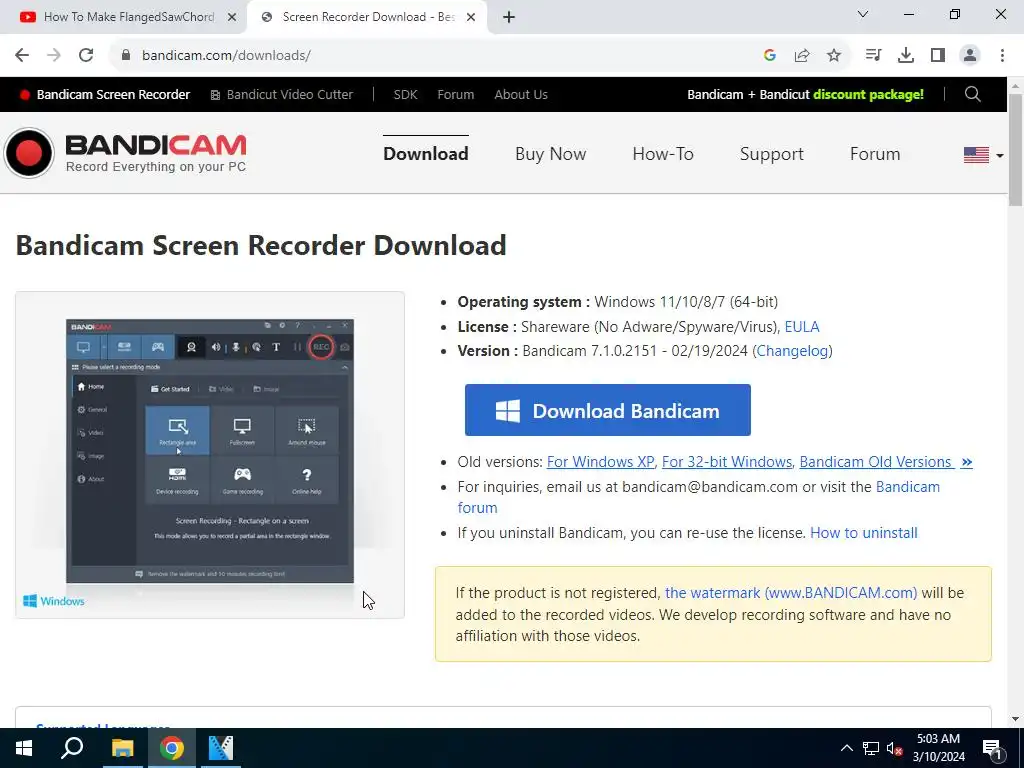Open For 32-bit Windows link
This screenshot has height=768, width=1024.
(727, 462)
